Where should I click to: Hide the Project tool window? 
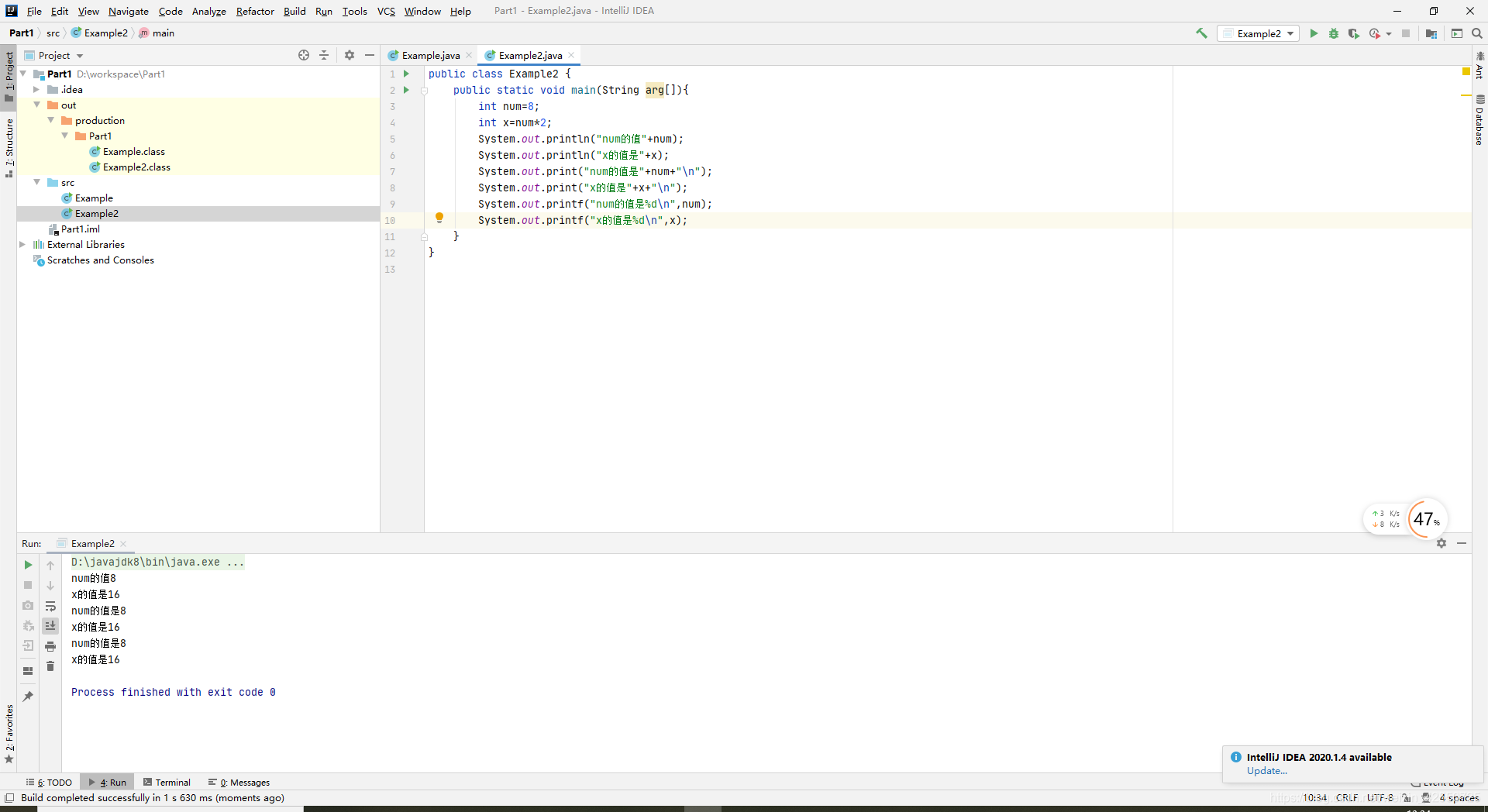pos(370,55)
